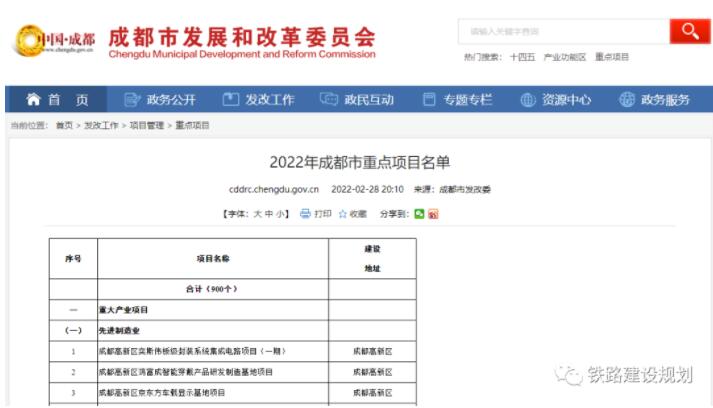Click the red search magnifier button

[x=689, y=31]
